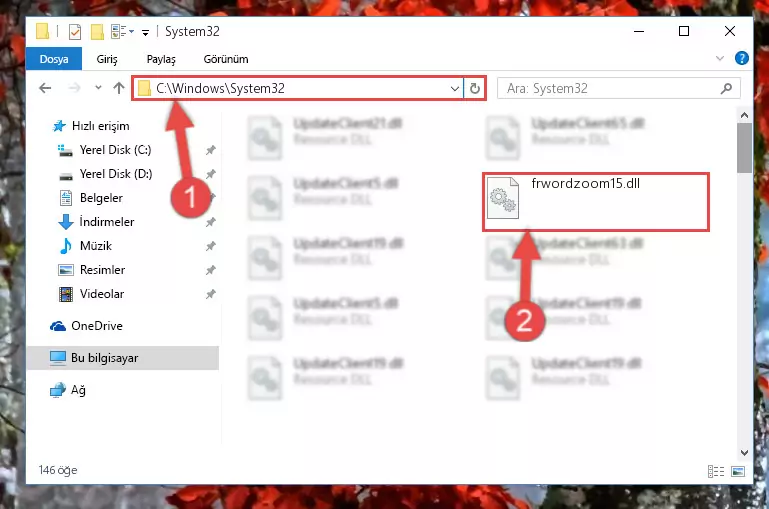Viewport: 769px width, 509px height.
Task: Click the pin icon next to Videolar
Action: coord(210,294)
